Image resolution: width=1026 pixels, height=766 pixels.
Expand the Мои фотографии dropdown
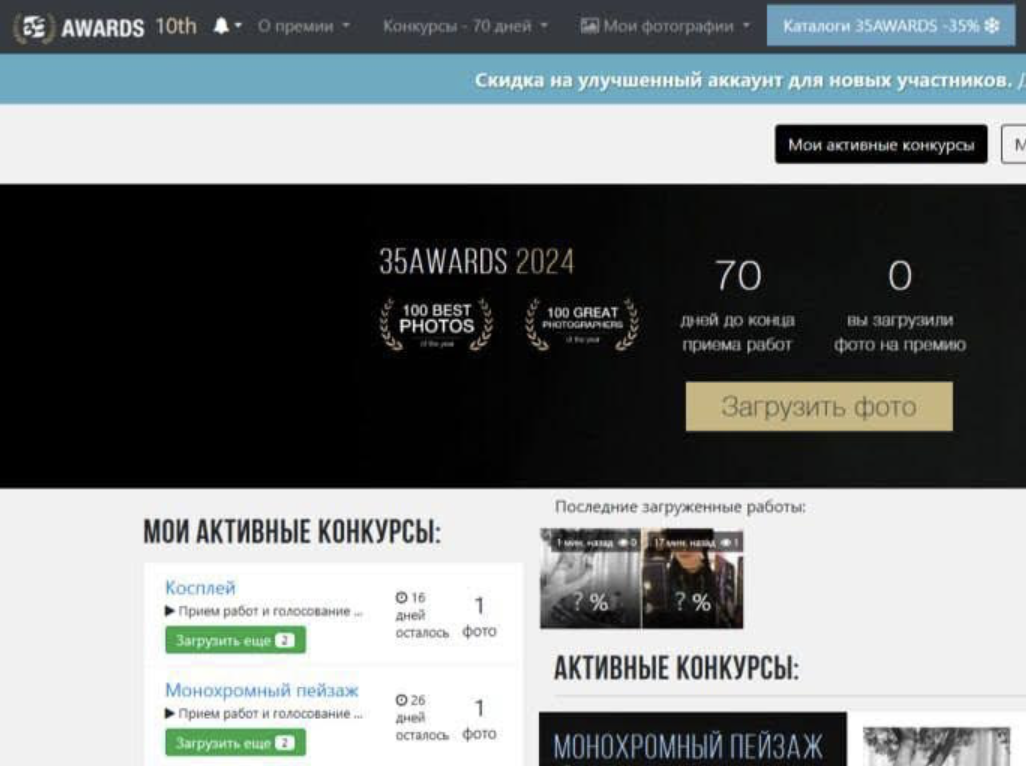point(665,26)
